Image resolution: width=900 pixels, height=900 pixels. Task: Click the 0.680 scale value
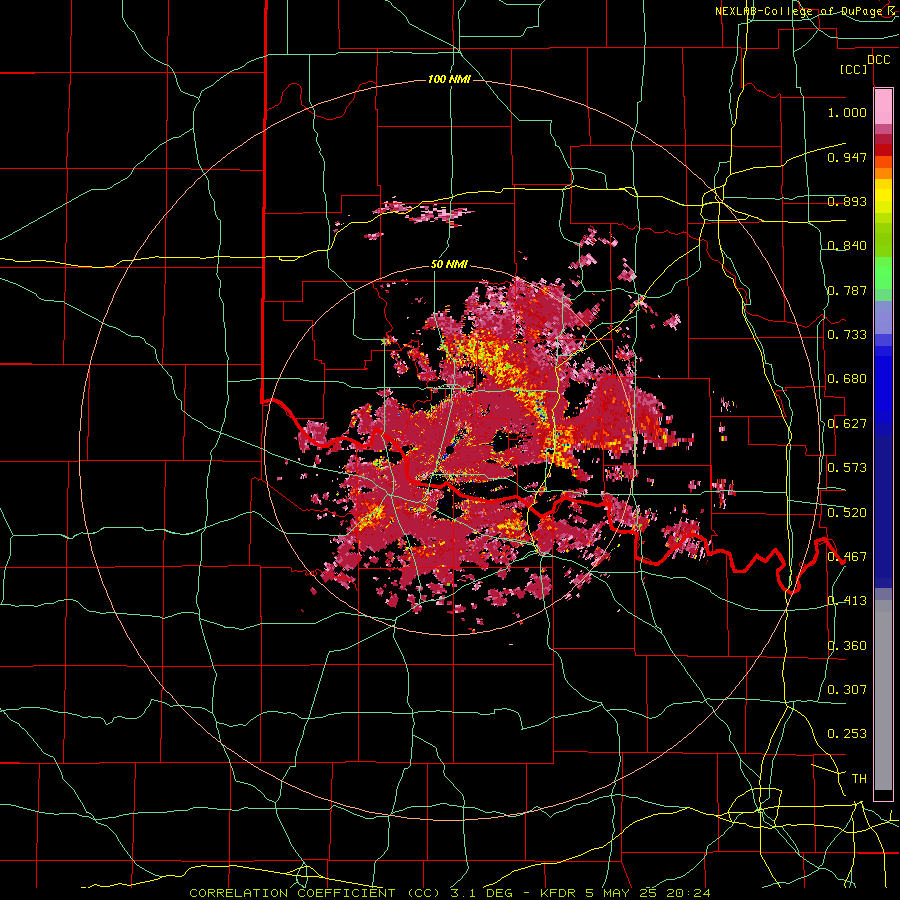coord(847,379)
